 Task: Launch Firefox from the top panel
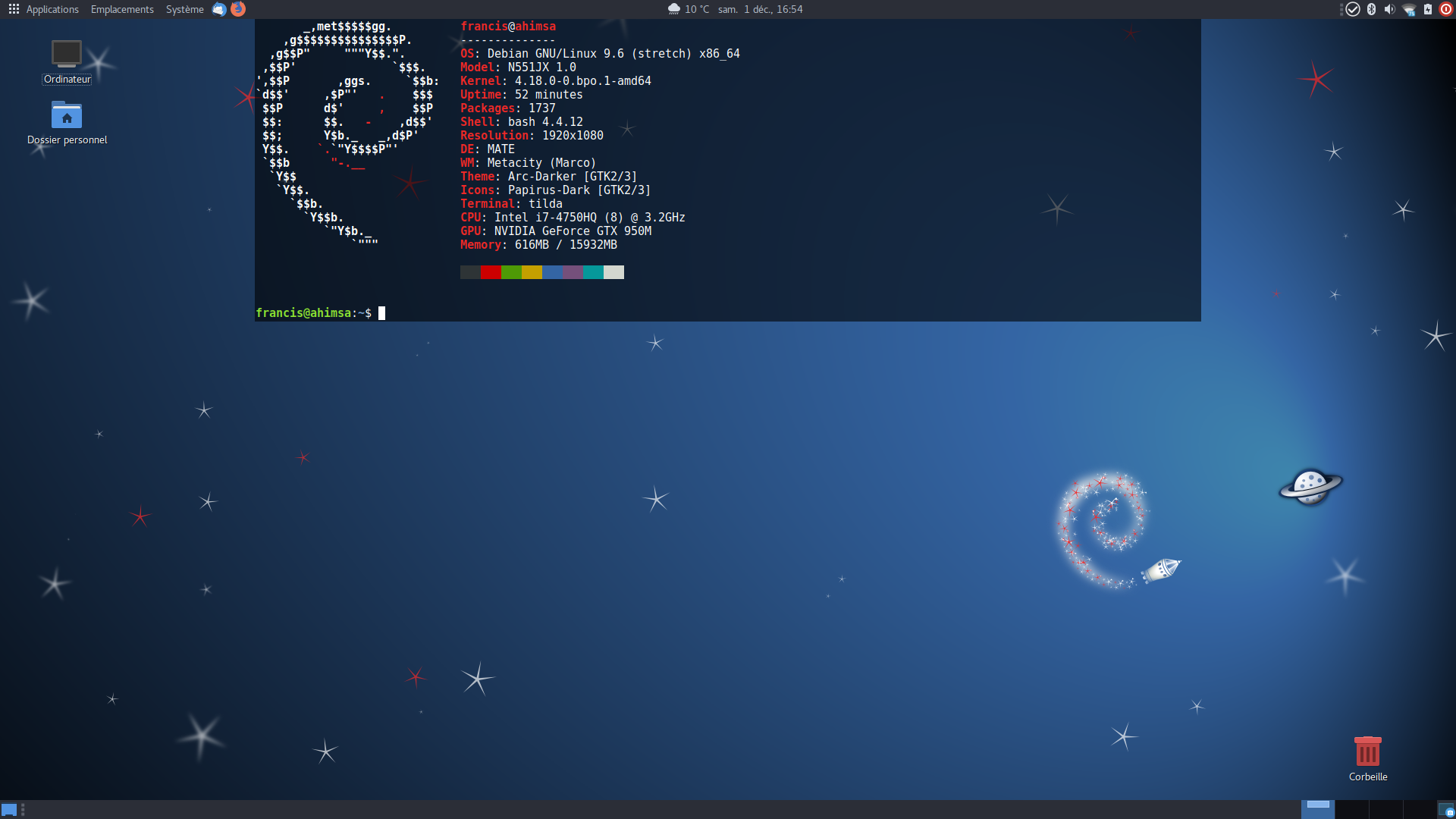click(x=238, y=9)
